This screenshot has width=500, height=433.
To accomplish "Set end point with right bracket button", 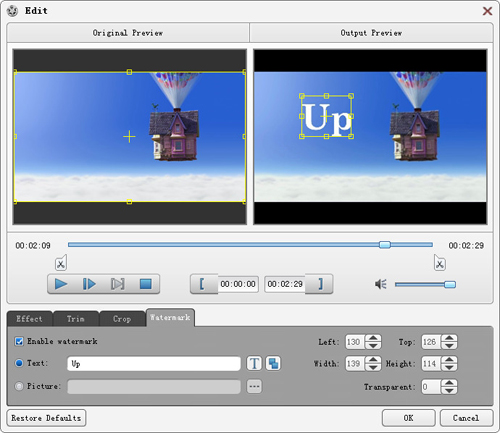I will point(319,284).
